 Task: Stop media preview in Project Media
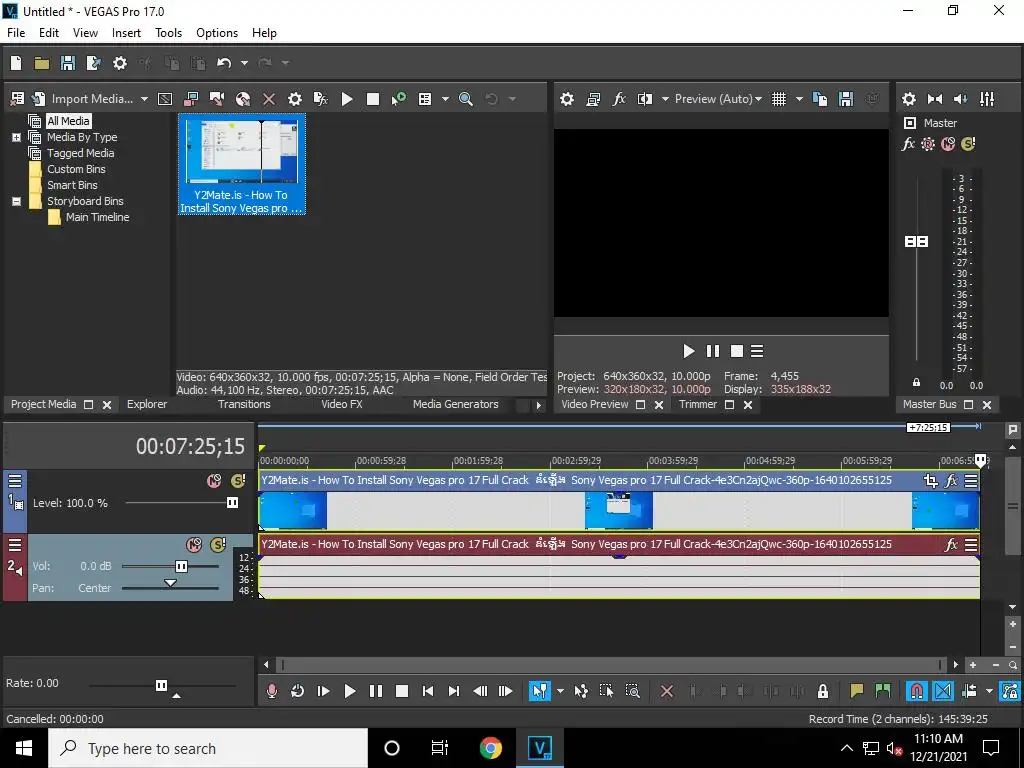(373, 99)
